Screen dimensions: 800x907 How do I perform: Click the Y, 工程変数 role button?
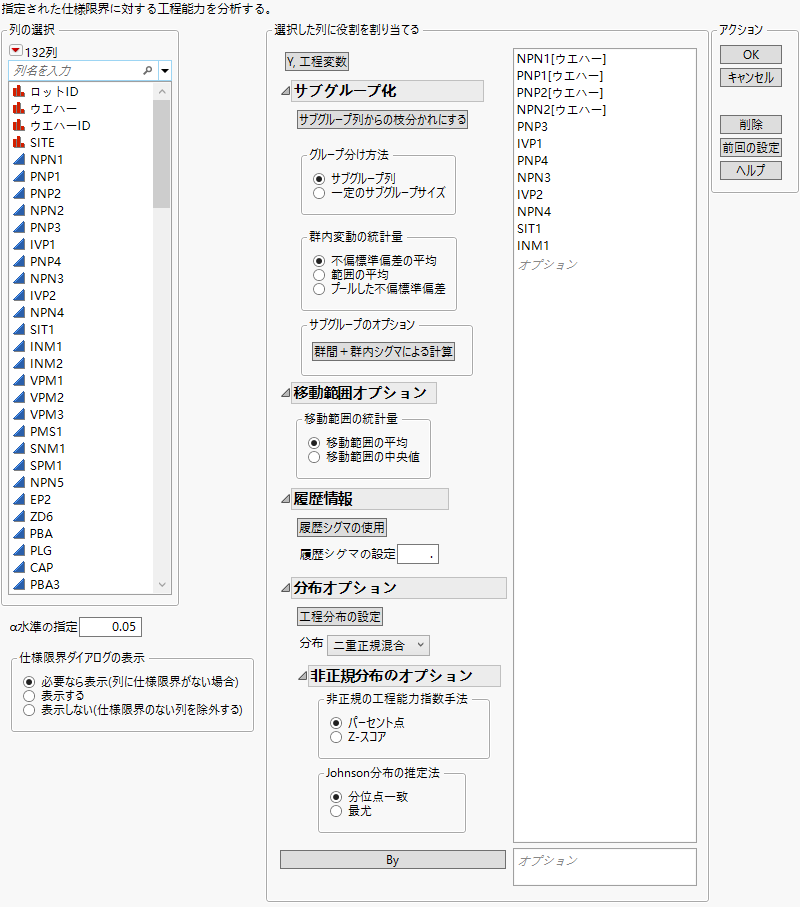tap(317, 61)
